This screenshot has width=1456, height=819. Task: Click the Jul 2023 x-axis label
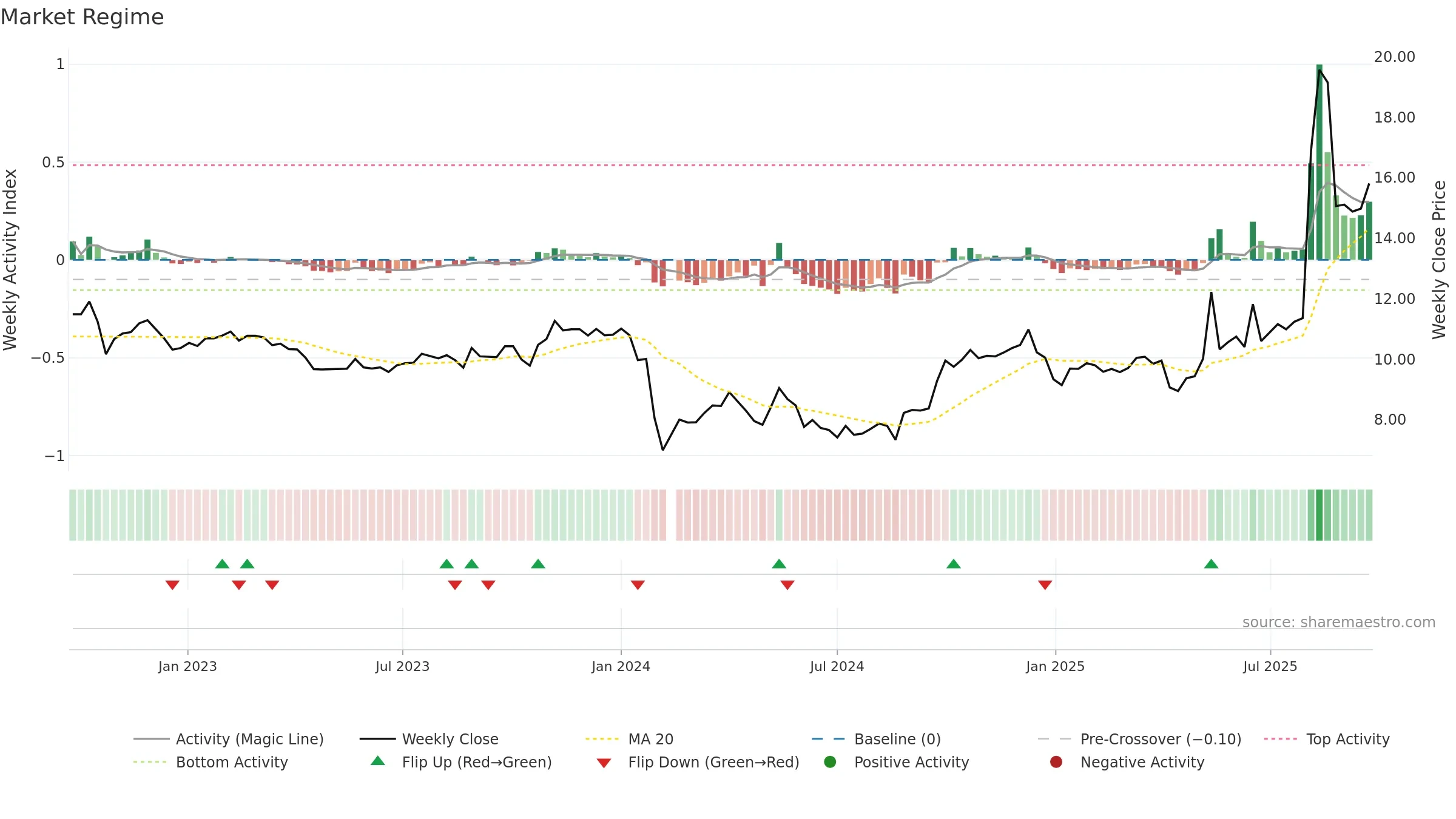pos(402,666)
